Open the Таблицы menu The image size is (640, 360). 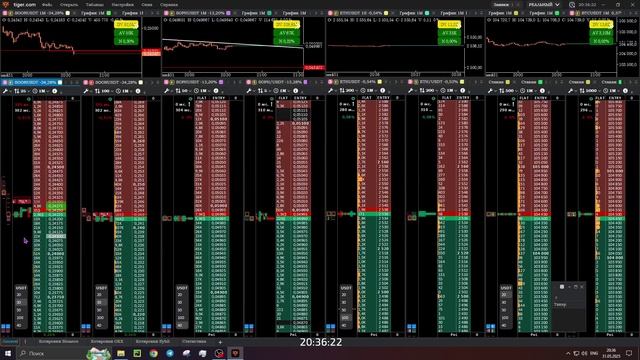pos(95,4)
